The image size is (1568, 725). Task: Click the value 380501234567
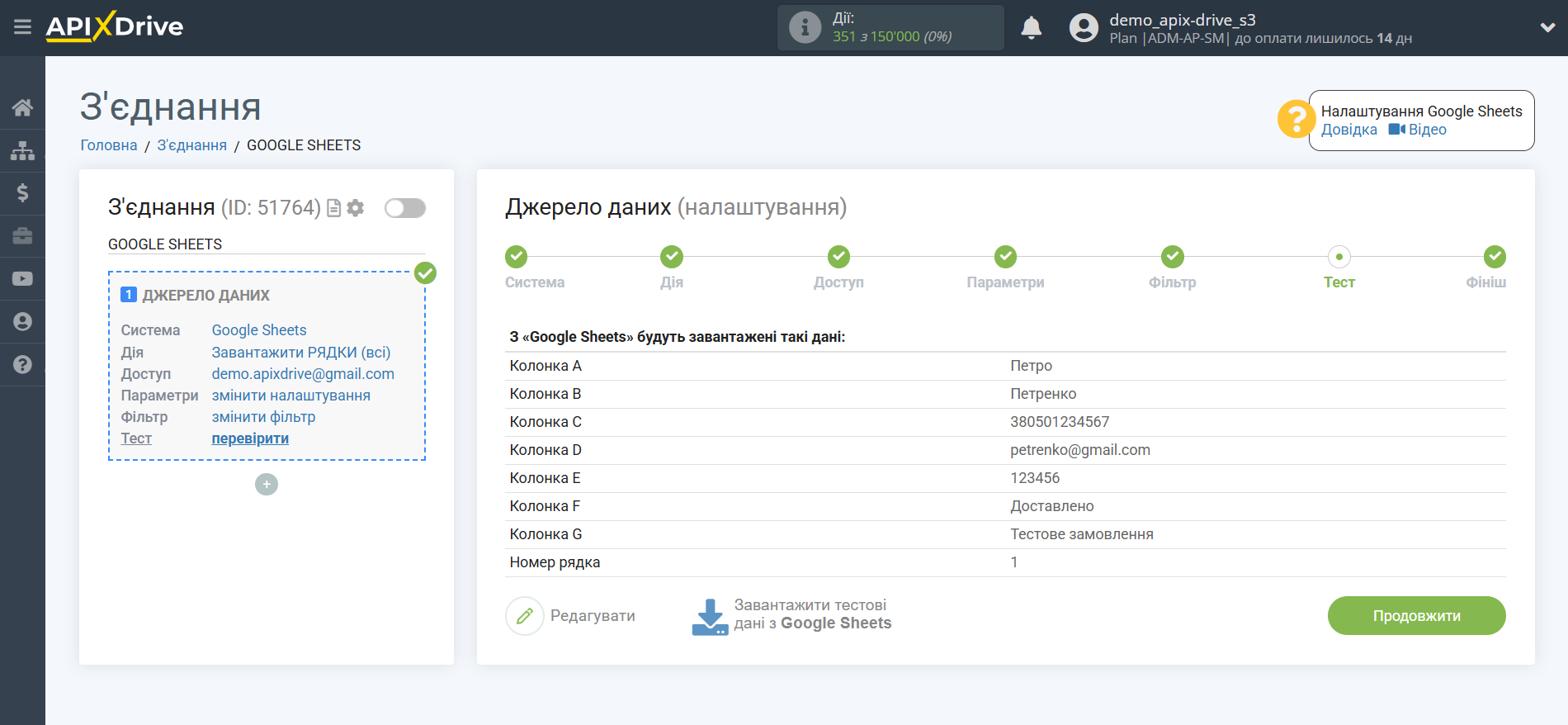pyautogui.click(x=1060, y=422)
